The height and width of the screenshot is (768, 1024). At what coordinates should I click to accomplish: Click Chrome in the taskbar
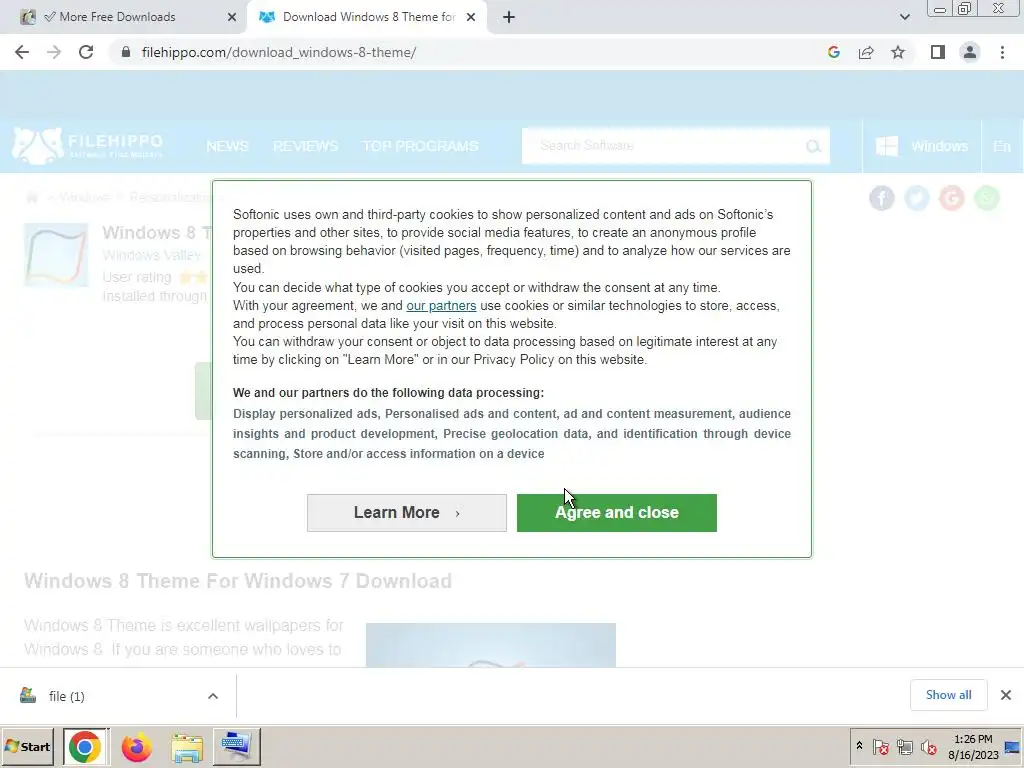click(86, 746)
